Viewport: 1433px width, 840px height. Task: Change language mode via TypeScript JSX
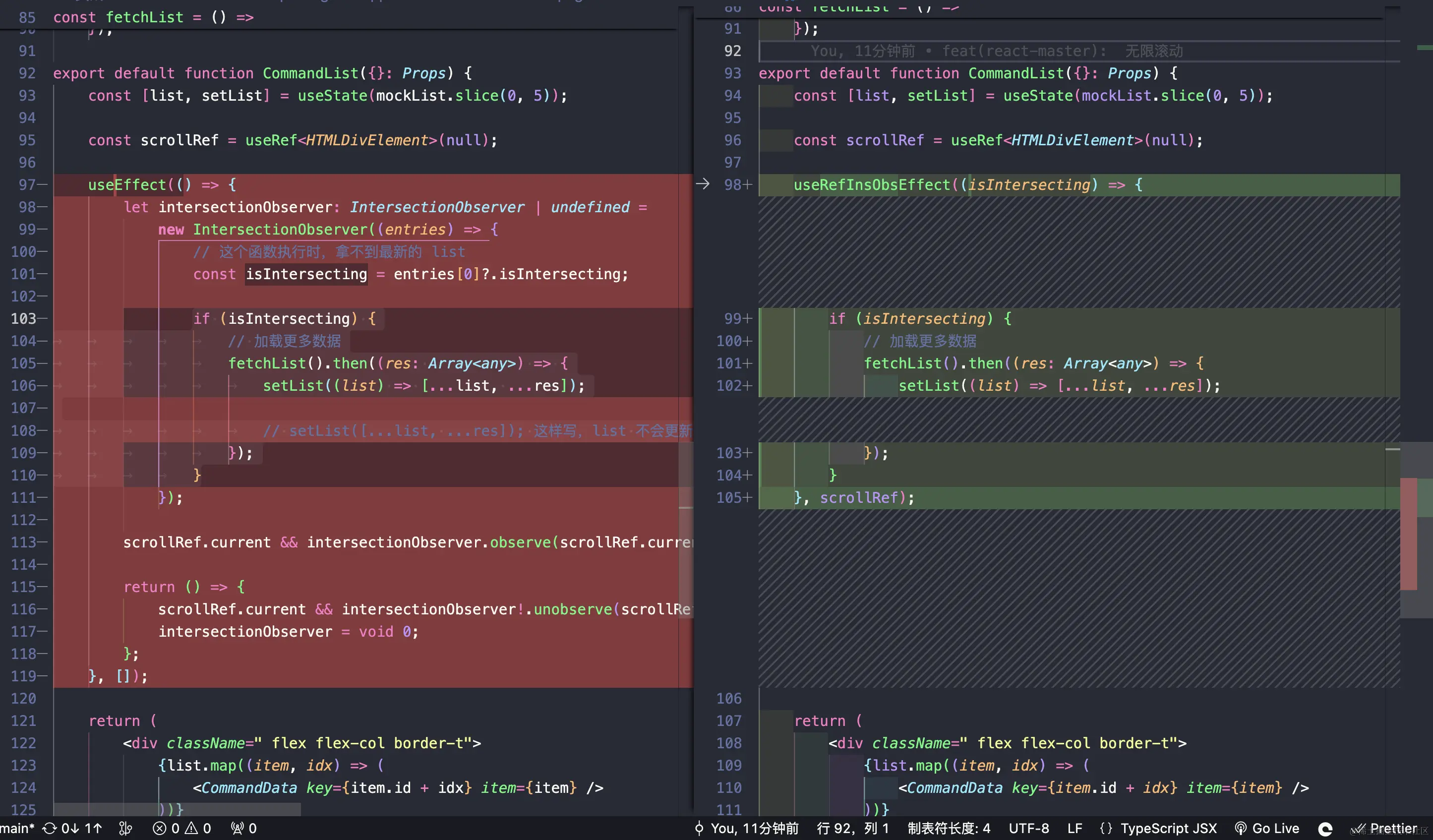pyautogui.click(x=1169, y=829)
